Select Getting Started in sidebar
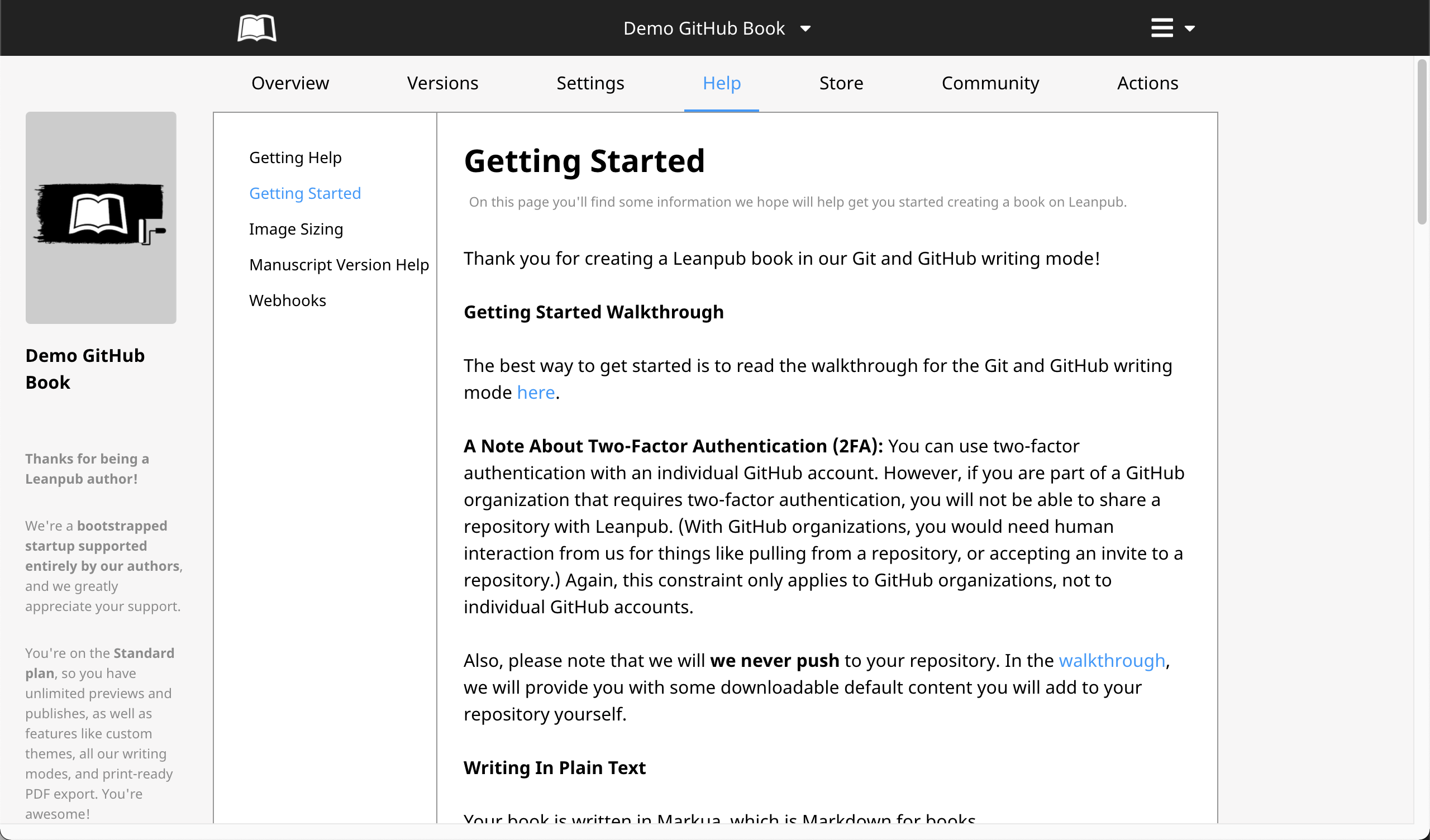The height and width of the screenshot is (840, 1430). (305, 193)
